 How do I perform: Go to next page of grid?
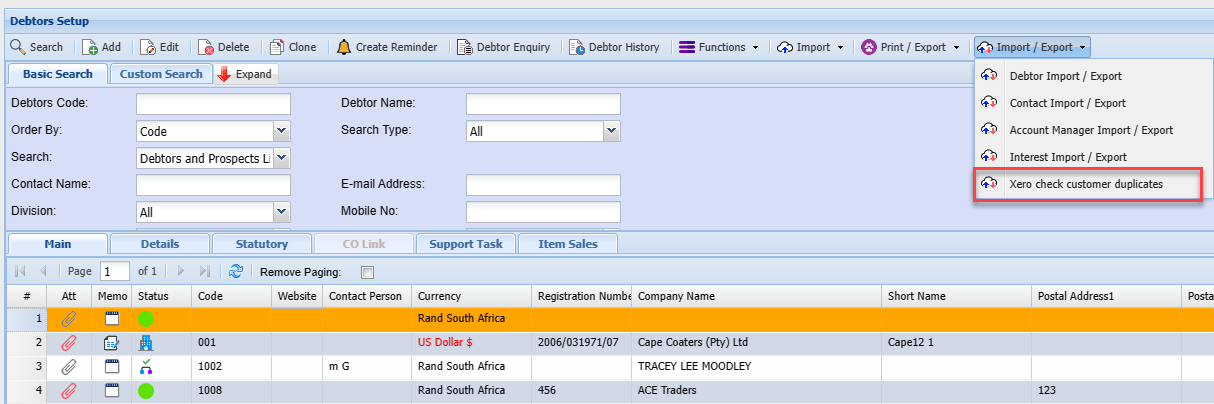pos(181,271)
